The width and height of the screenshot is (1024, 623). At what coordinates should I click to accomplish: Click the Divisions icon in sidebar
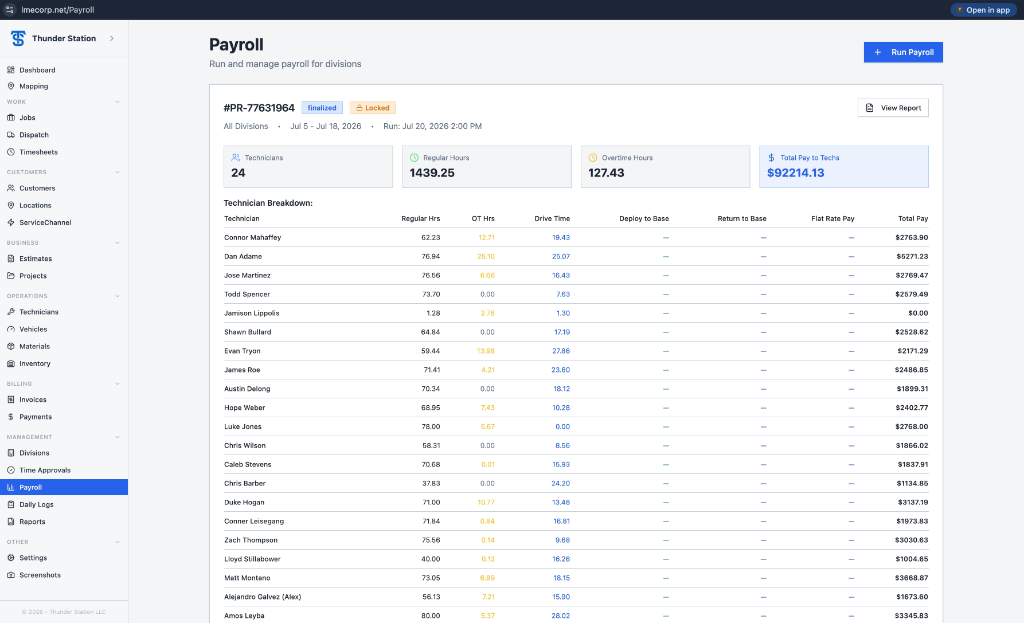coord(10,453)
